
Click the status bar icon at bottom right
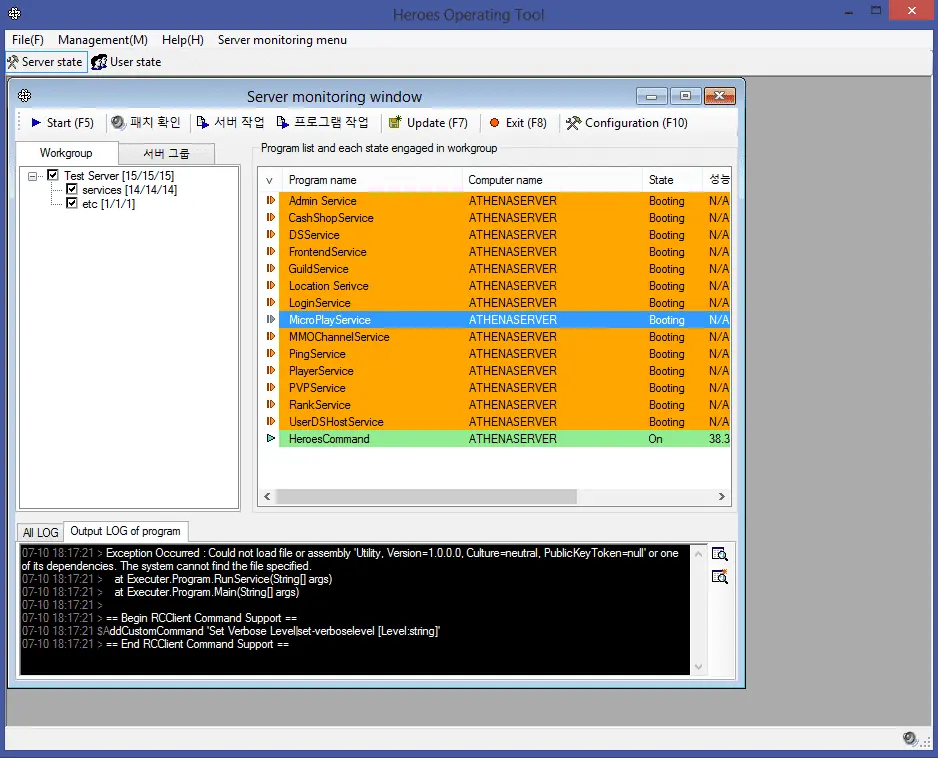[910, 738]
